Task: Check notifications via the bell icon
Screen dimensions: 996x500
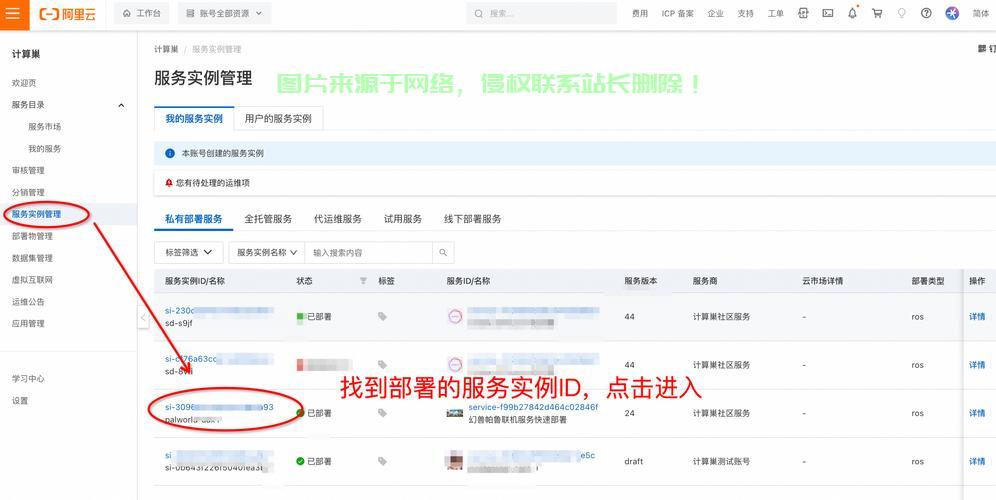Action: point(852,14)
